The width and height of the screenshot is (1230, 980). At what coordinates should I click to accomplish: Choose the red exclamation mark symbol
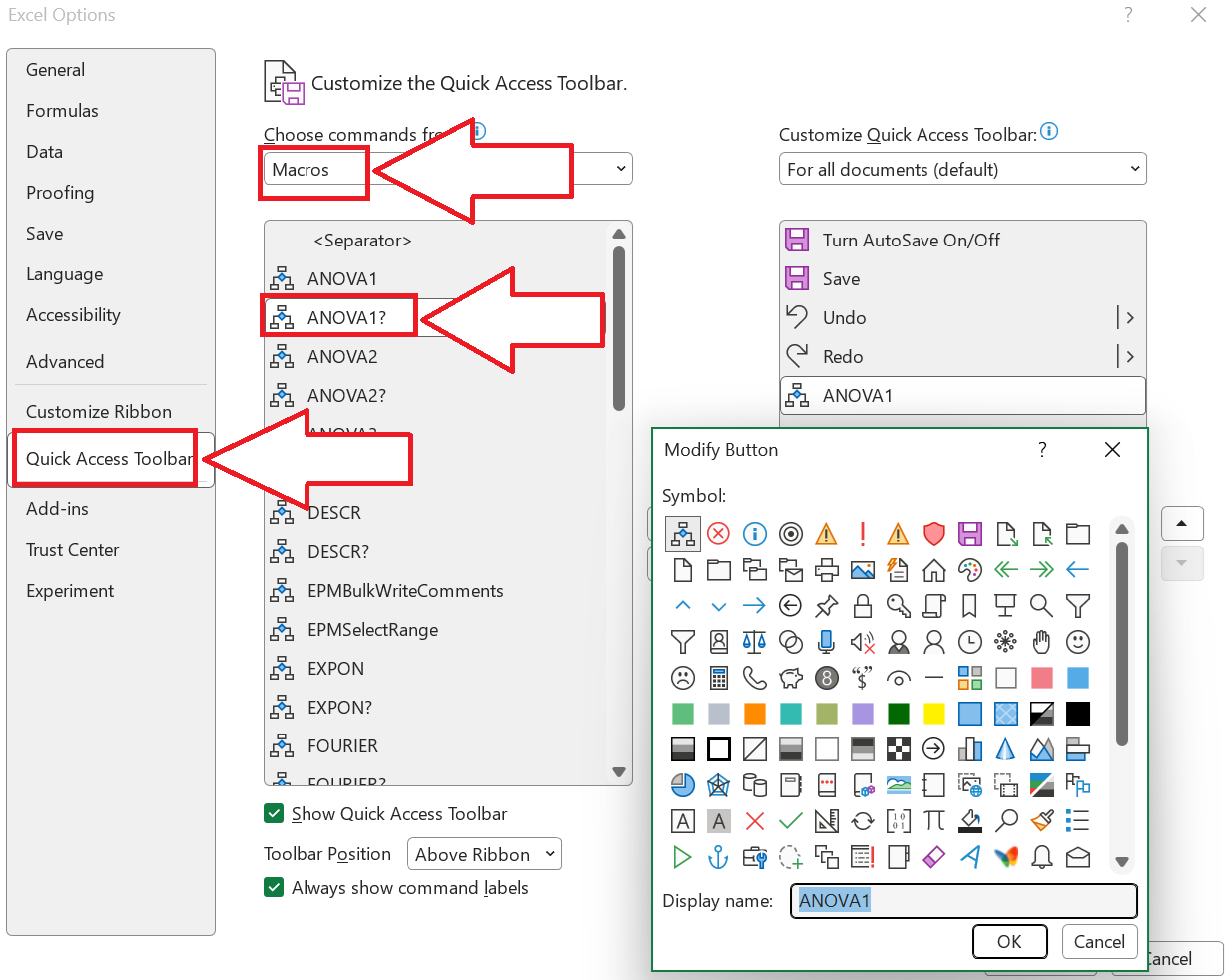coord(863,534)
